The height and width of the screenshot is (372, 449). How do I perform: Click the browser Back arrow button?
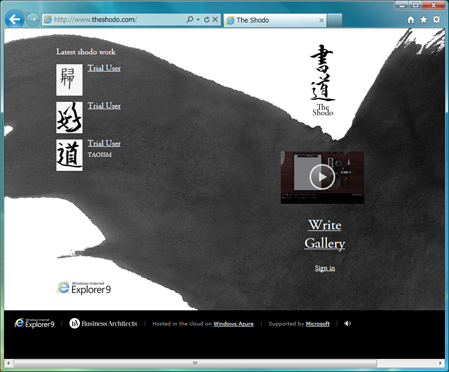(14, 19)
